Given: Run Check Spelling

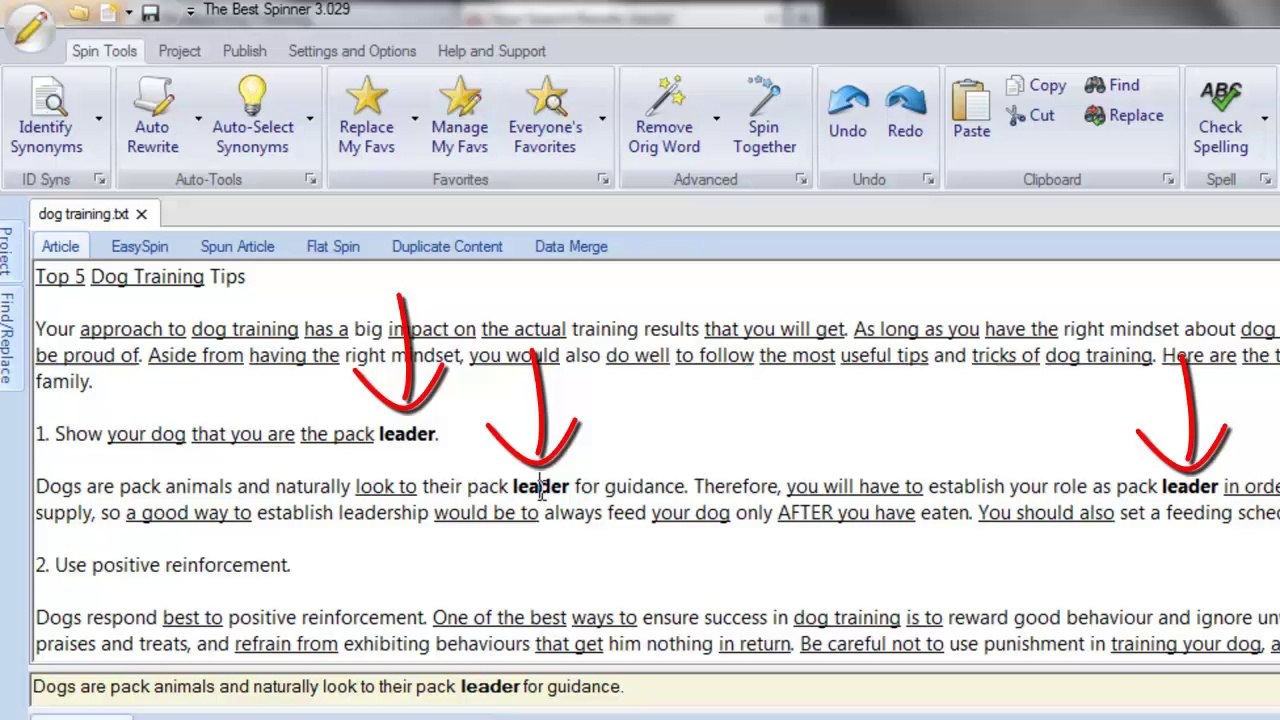Looking at the screenshot, I should pyautogui.click(x=1220, y=117).
